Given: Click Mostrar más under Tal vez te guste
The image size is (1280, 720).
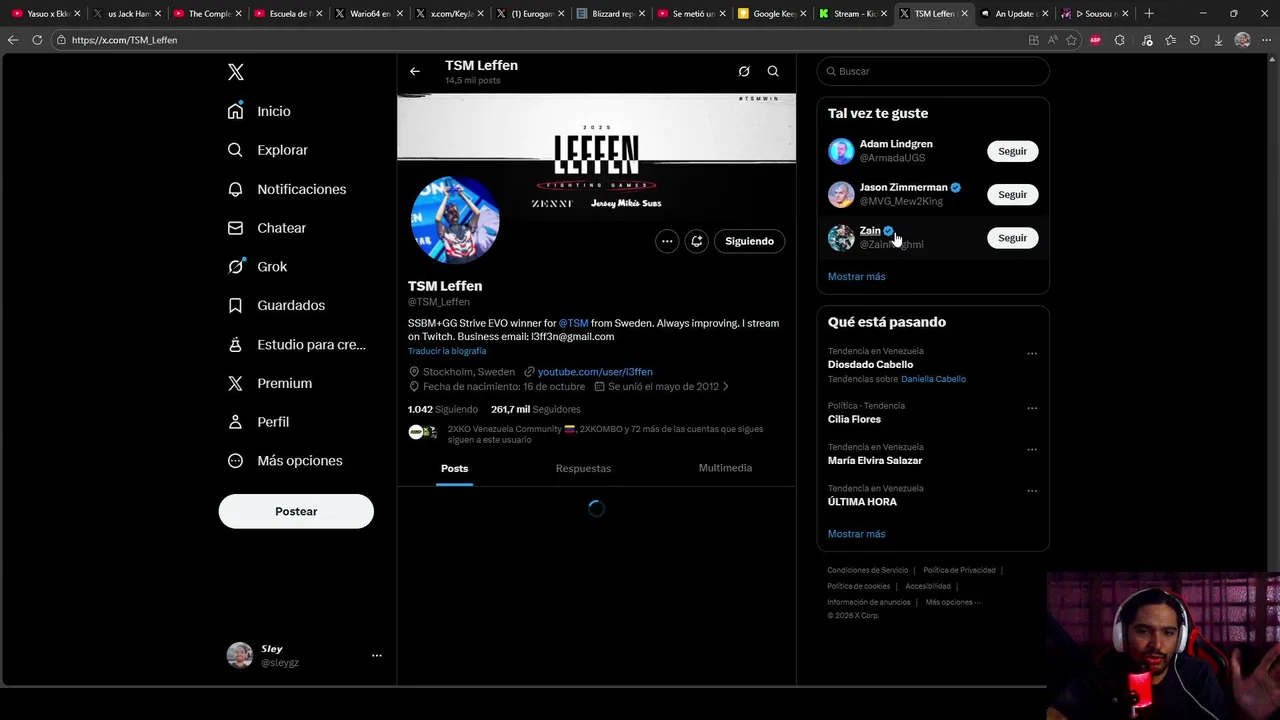Looking at the screenshot, I should click(857, 276).
